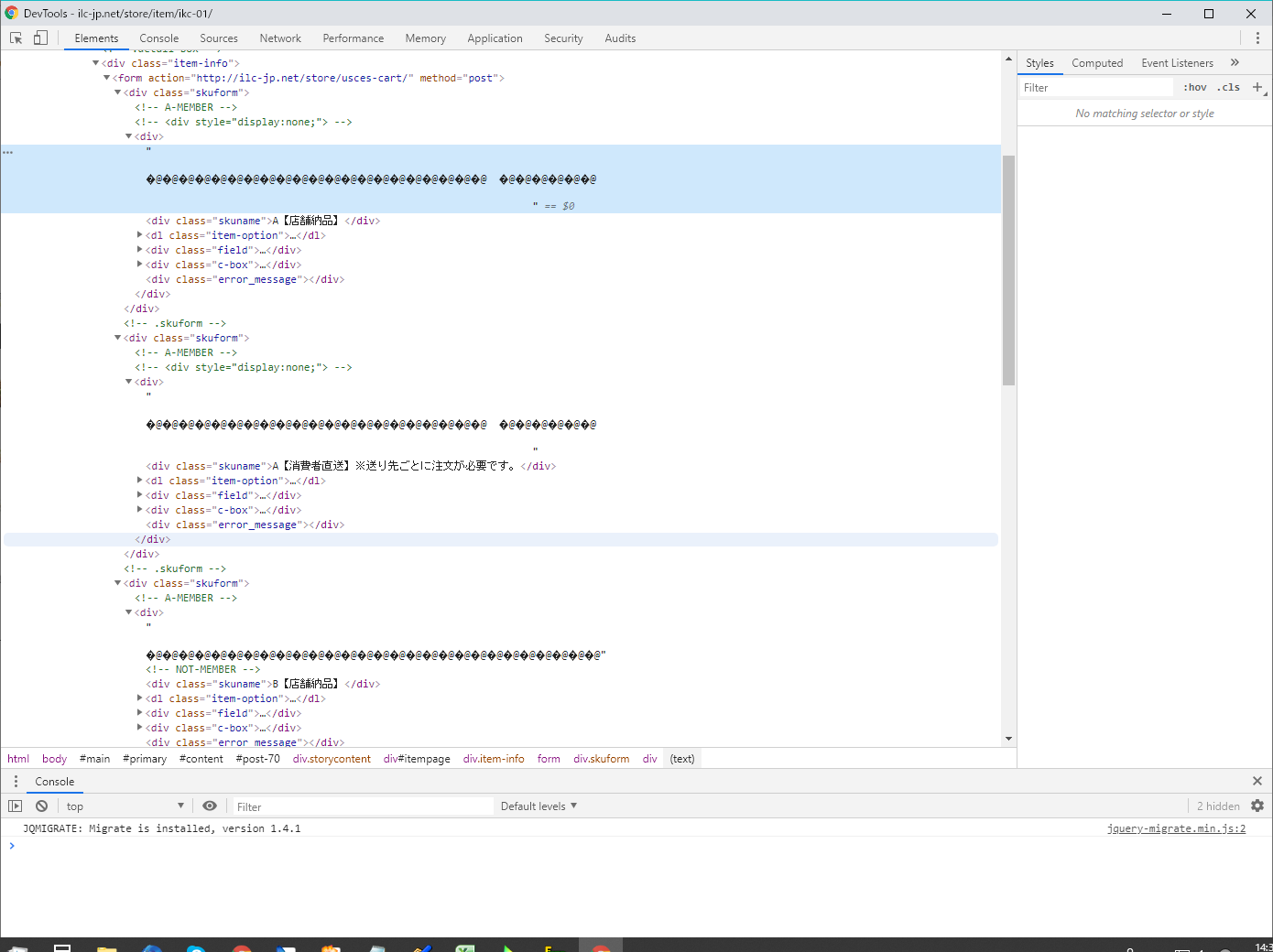Select the Console drawer tab
The height and width of the screenshot is (952, 1273).
tap(55, 781)
